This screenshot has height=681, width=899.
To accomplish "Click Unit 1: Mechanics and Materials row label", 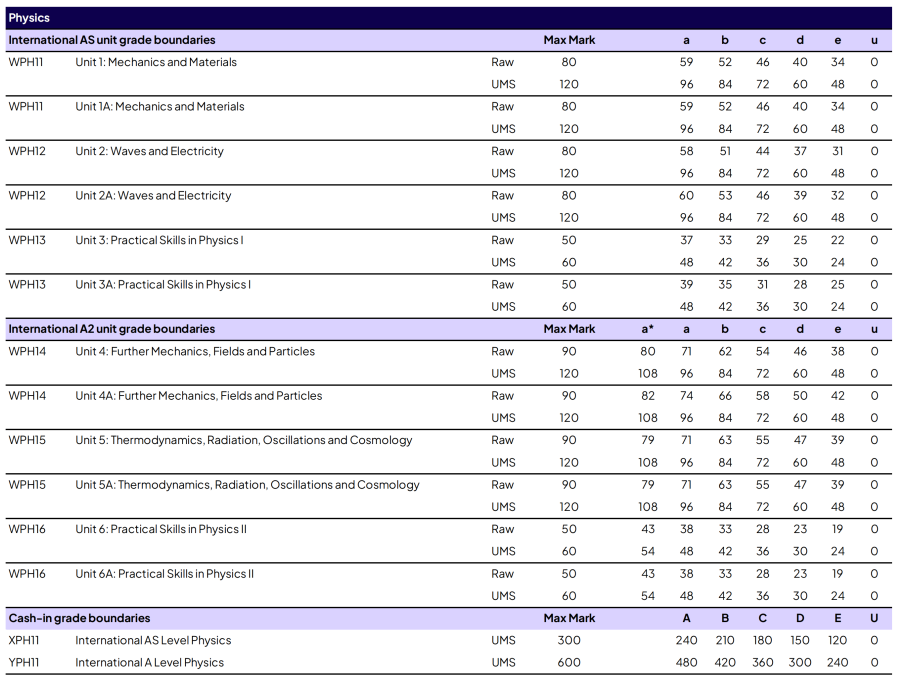I will 156,62.
